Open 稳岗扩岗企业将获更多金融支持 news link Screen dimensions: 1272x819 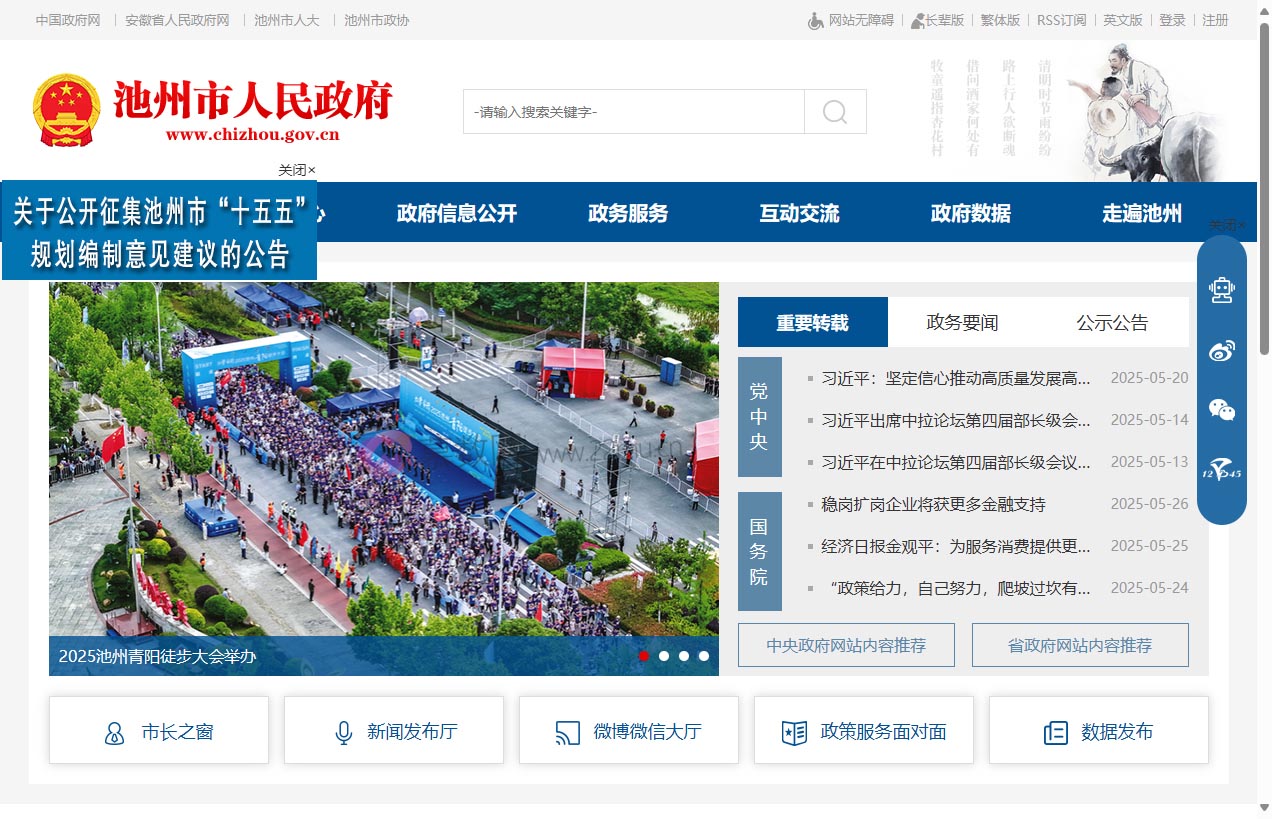[933, 504]
